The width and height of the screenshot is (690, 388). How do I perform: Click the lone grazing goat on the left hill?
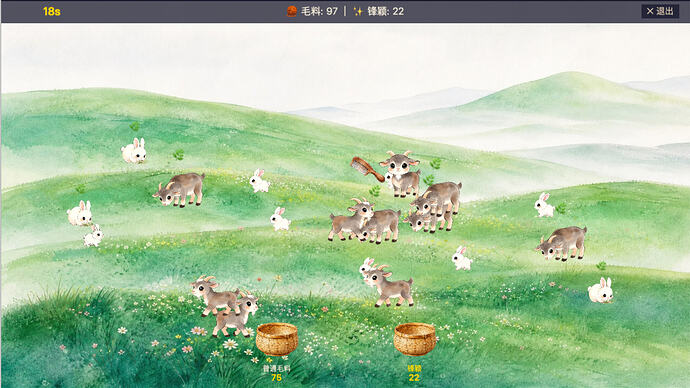point(180,189)
